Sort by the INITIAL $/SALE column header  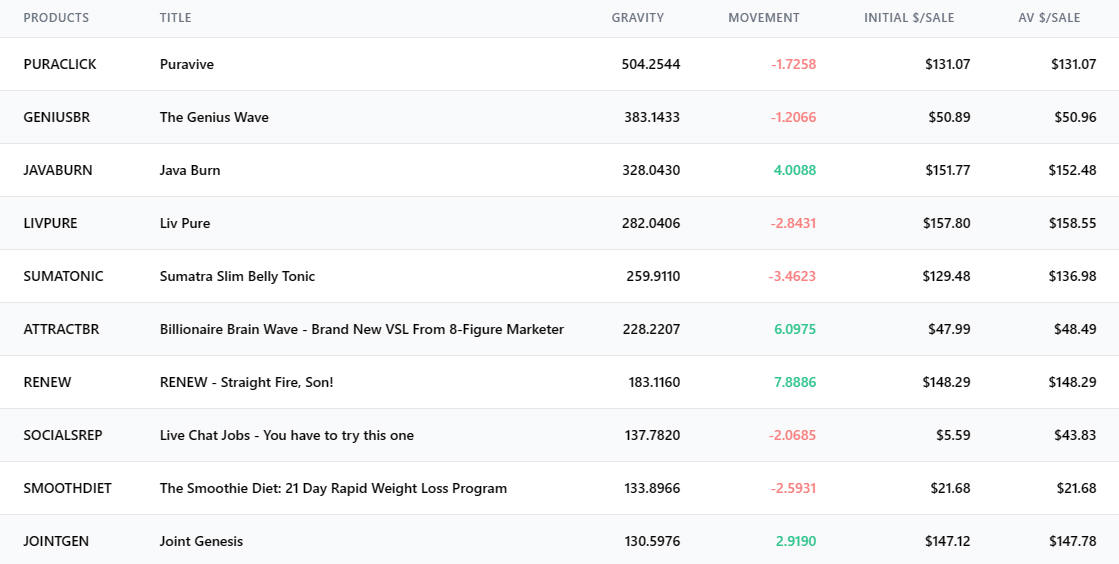[909, 18]
